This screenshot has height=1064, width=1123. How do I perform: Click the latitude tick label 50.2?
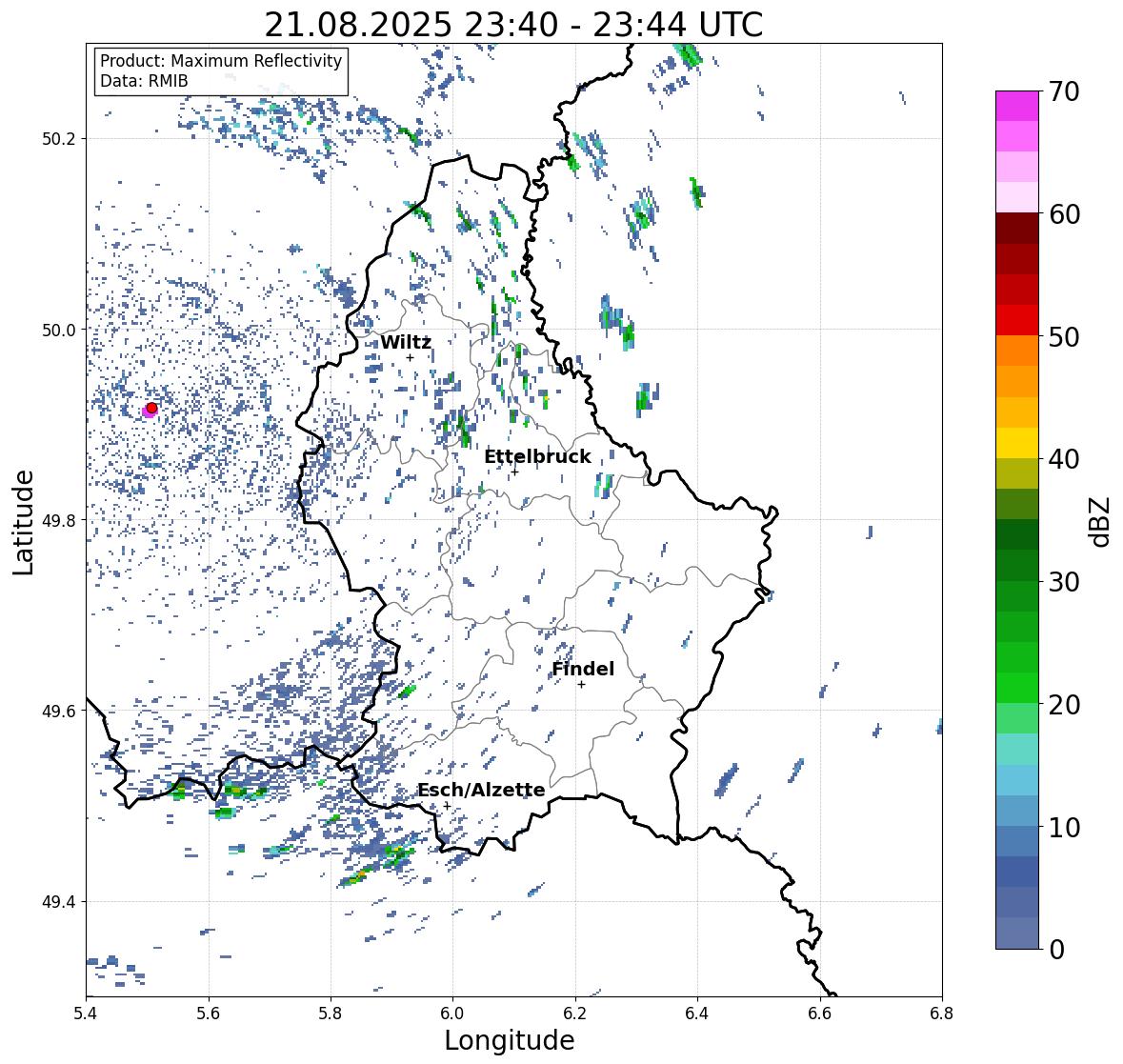click(59, 139)
